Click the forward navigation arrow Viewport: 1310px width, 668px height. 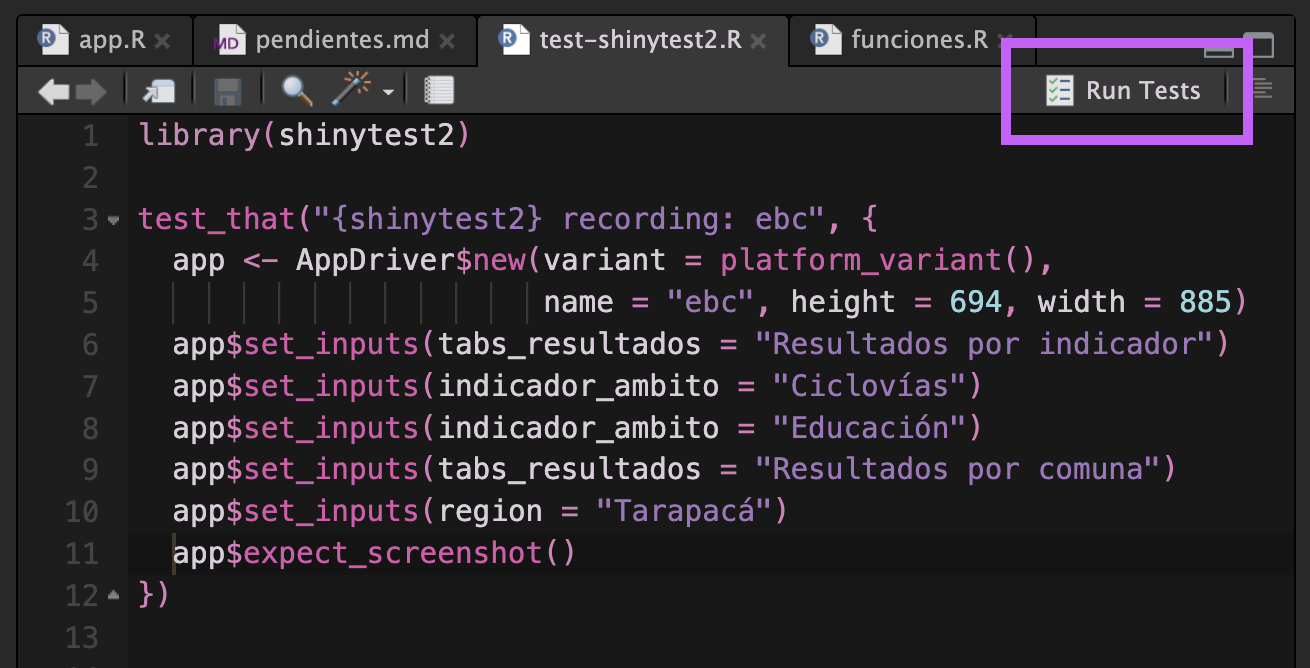pyautogui.click(x=91, y=92)
